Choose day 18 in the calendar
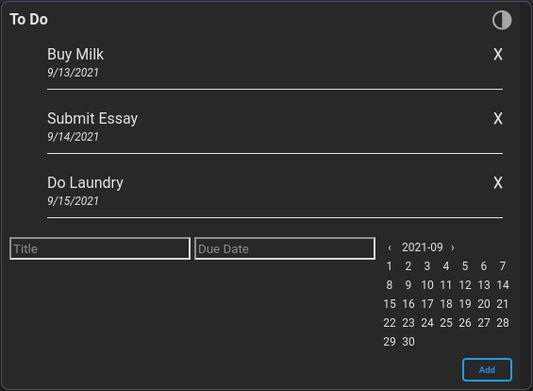The image size is (533, 391). 446,304
